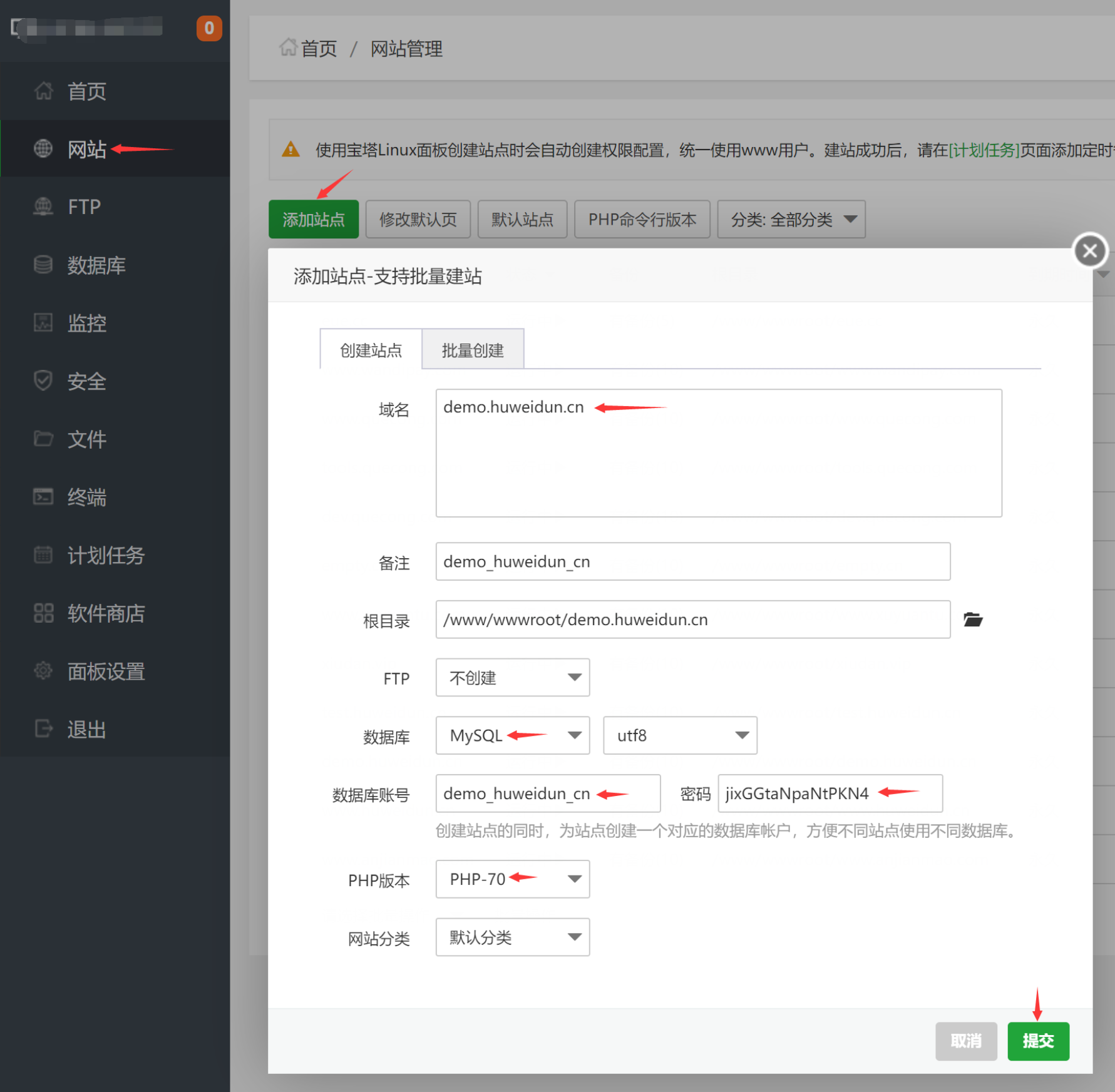Viewport: 1115px width, 1092px height.
Task: Click the yellow warning triangle icon
Action: point(290,150)
